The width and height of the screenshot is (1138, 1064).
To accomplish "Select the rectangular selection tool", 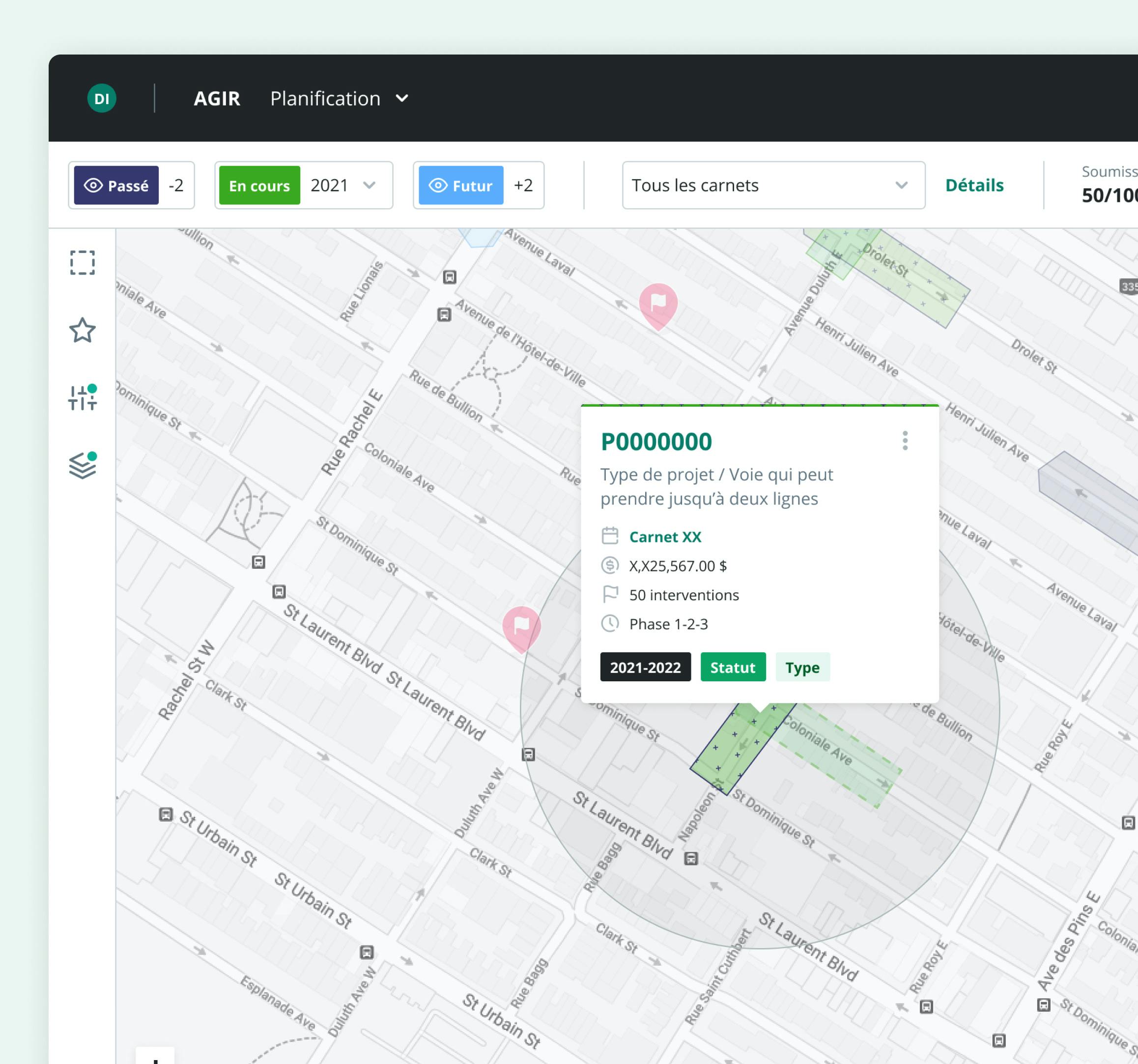I will [x=83, y=263].
